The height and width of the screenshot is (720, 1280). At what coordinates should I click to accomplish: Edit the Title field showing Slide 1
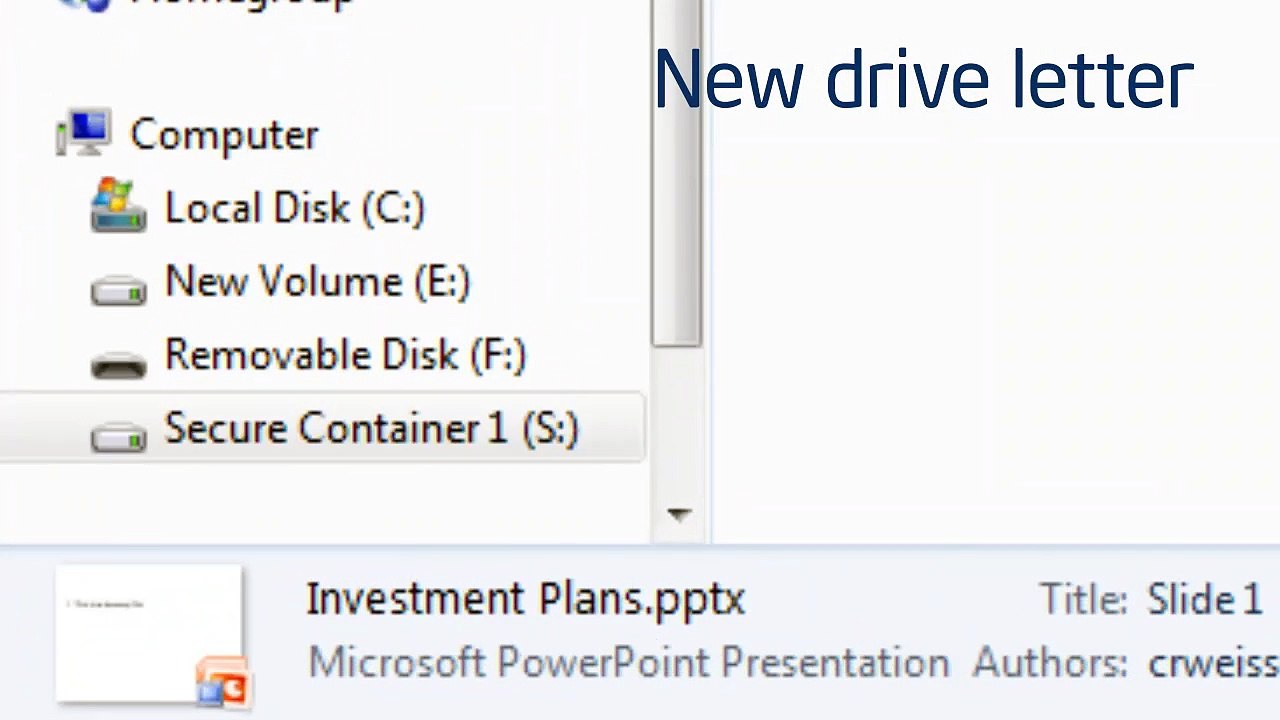(1205, 599)
